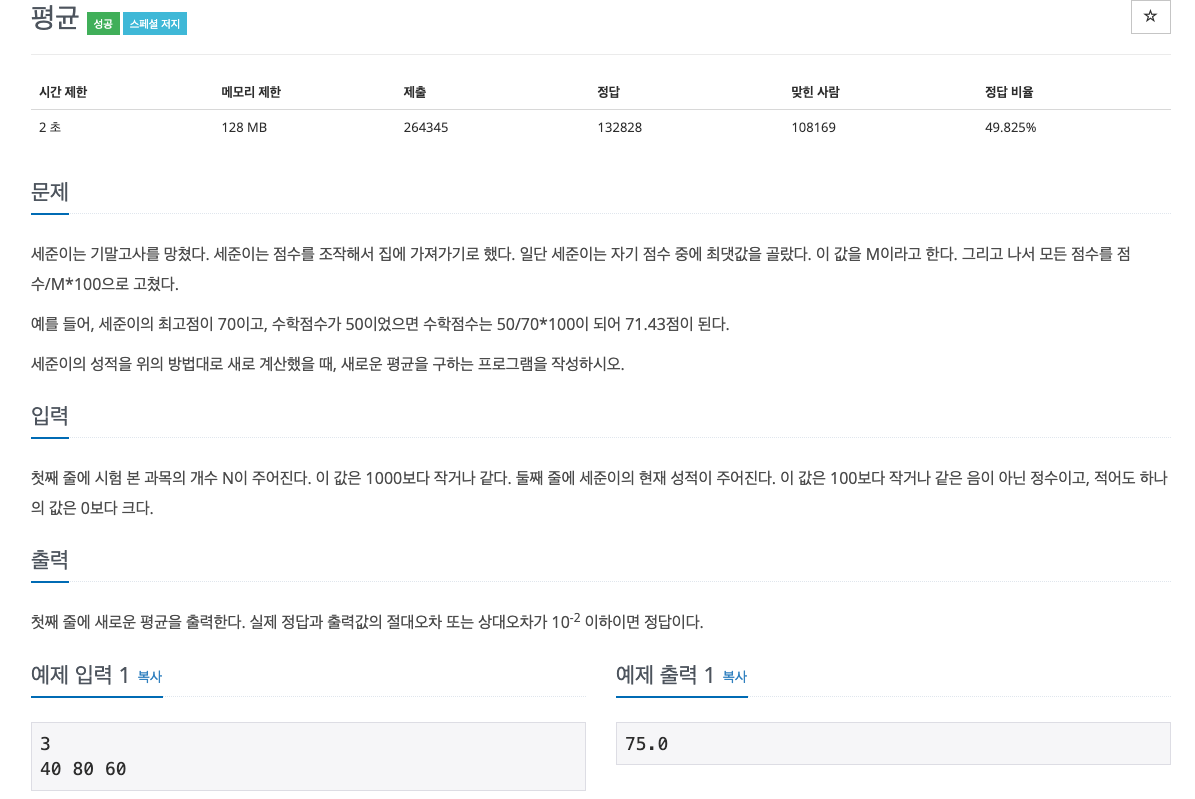
Task: Click the star bookmark icon
Action: coord(1150,17)
